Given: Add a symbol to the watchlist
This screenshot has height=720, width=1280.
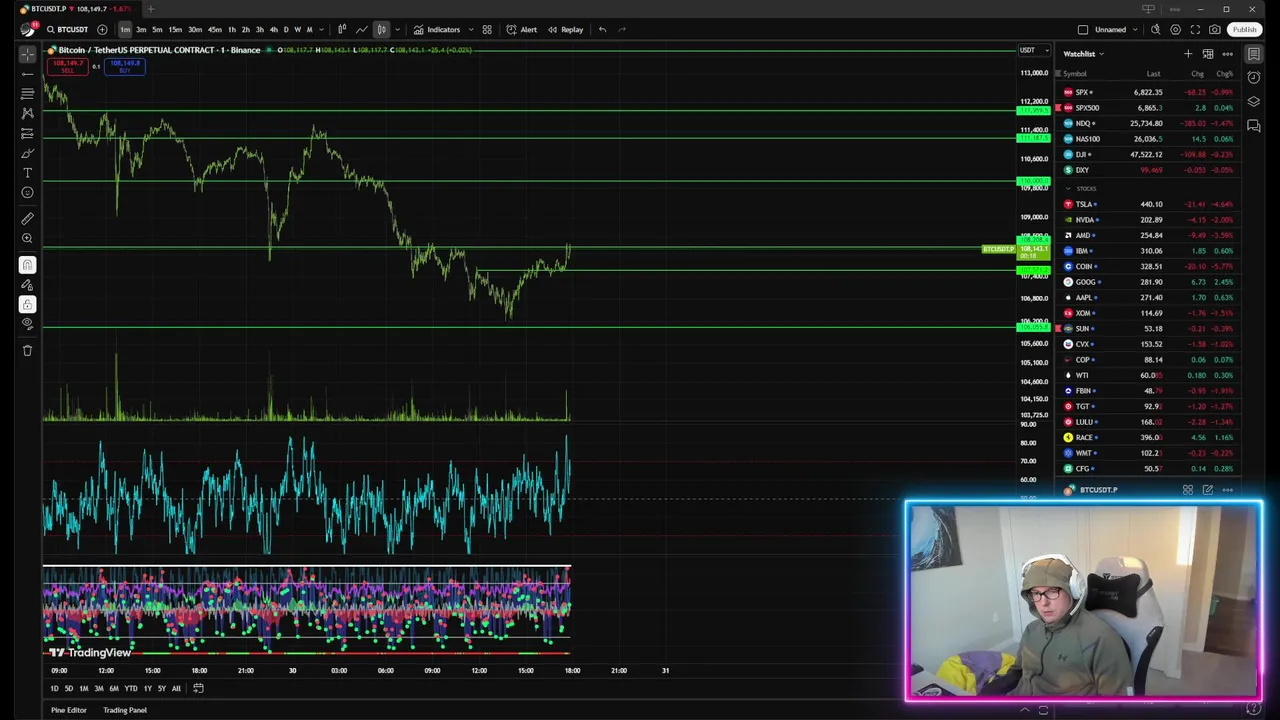Looking at the screenshot, I should pyautogui.click(x=1188, y=54).
